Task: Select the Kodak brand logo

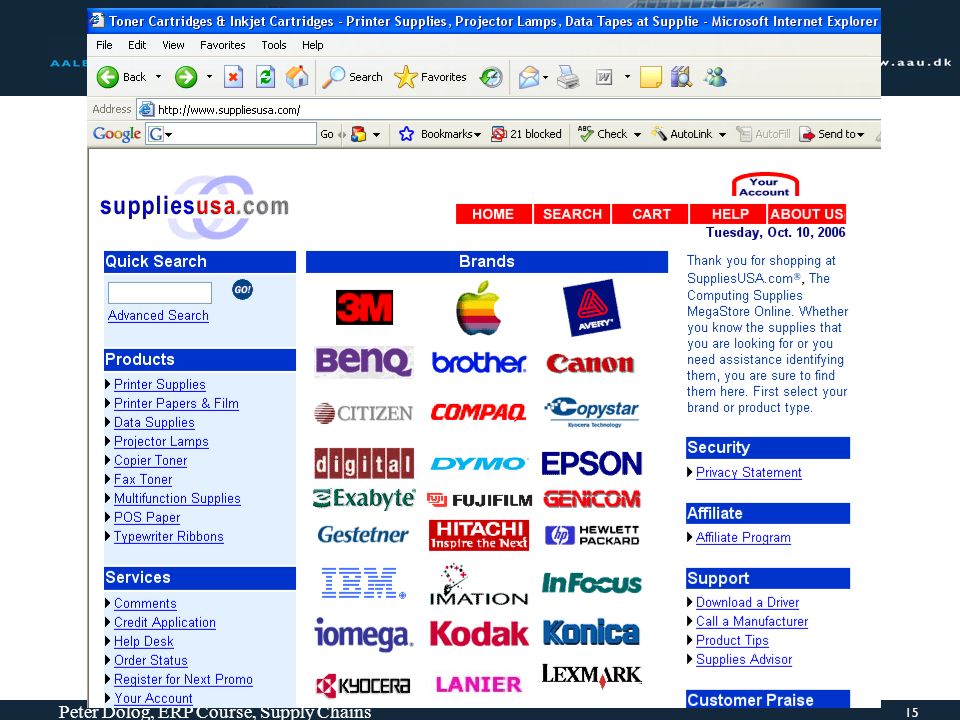Action: click(x=478, y=634)
